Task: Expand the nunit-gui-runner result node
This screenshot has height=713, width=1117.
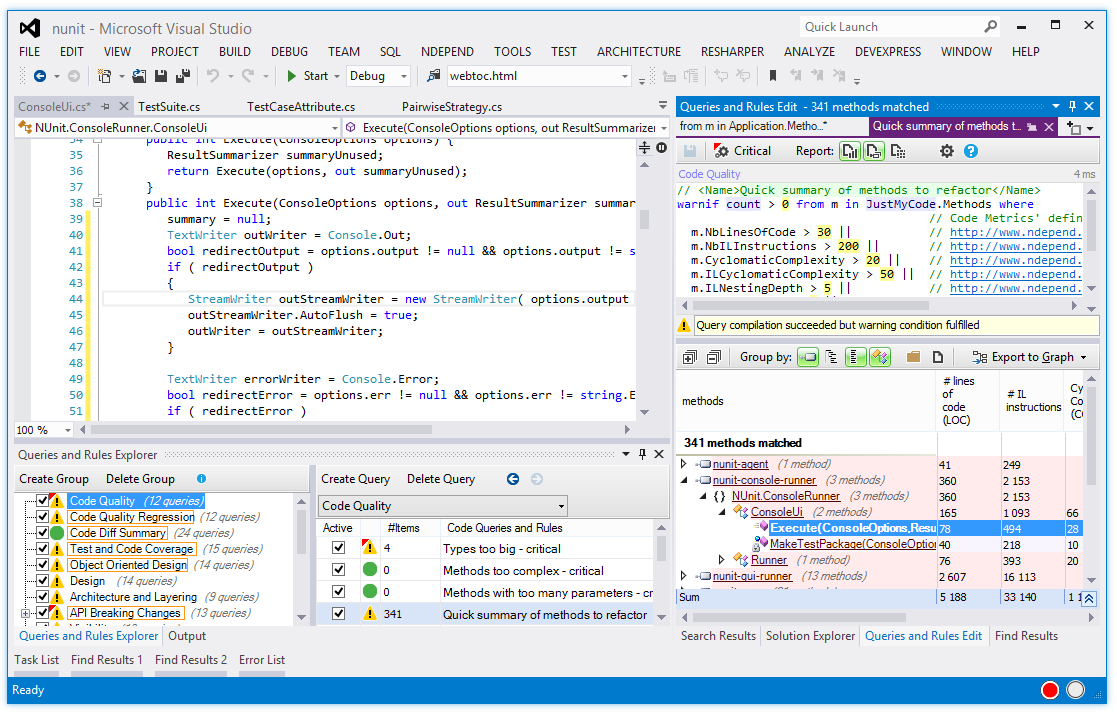Action: [684, 576]
